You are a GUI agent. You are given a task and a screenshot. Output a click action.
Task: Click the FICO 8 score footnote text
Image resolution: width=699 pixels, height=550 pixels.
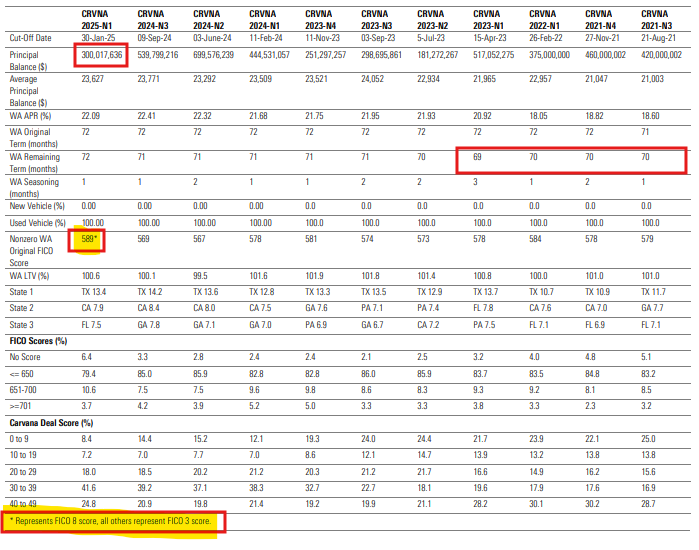point(110,521)
